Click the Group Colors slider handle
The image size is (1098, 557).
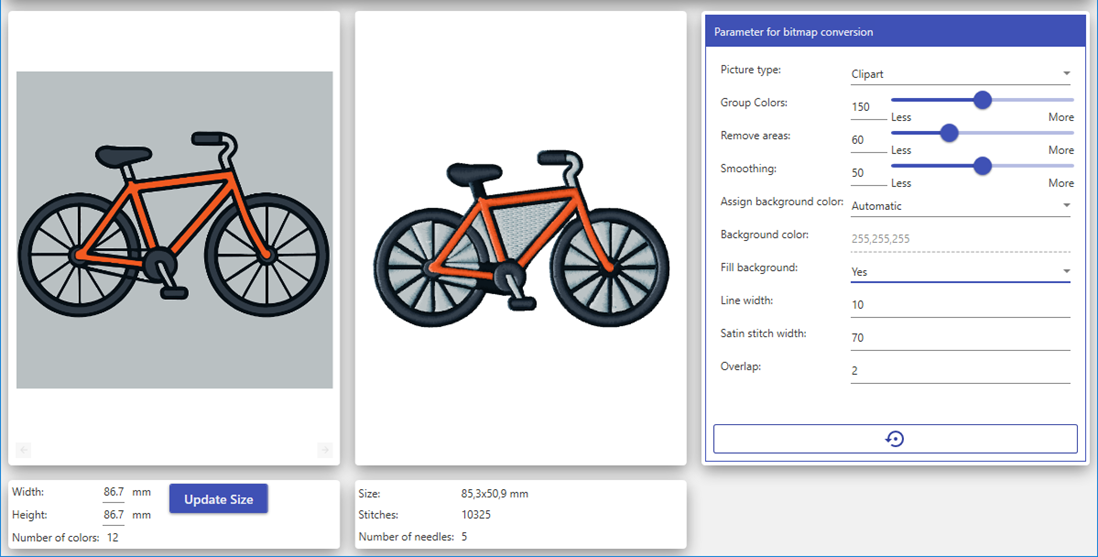(x=982, y=100)
